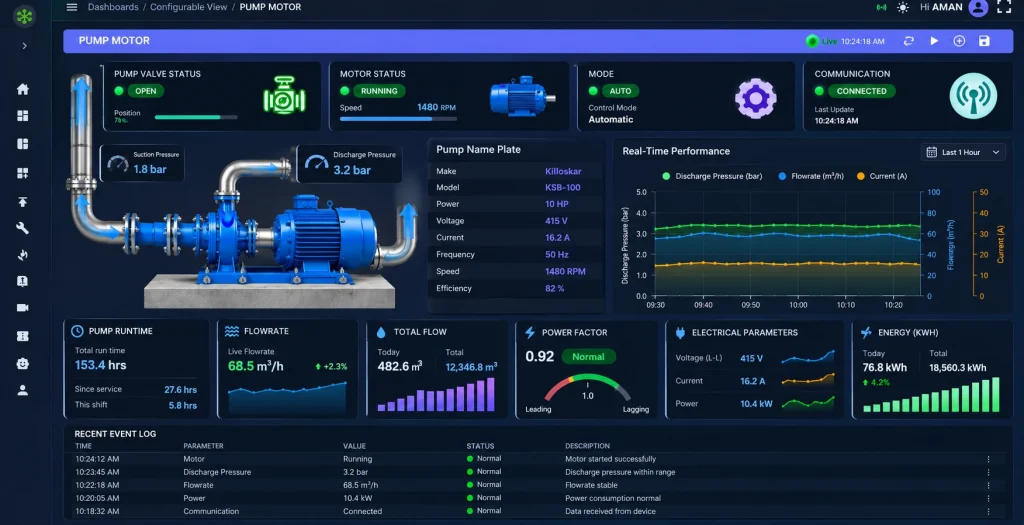Click the green snowflake app logo

click(x=24, y=16)
